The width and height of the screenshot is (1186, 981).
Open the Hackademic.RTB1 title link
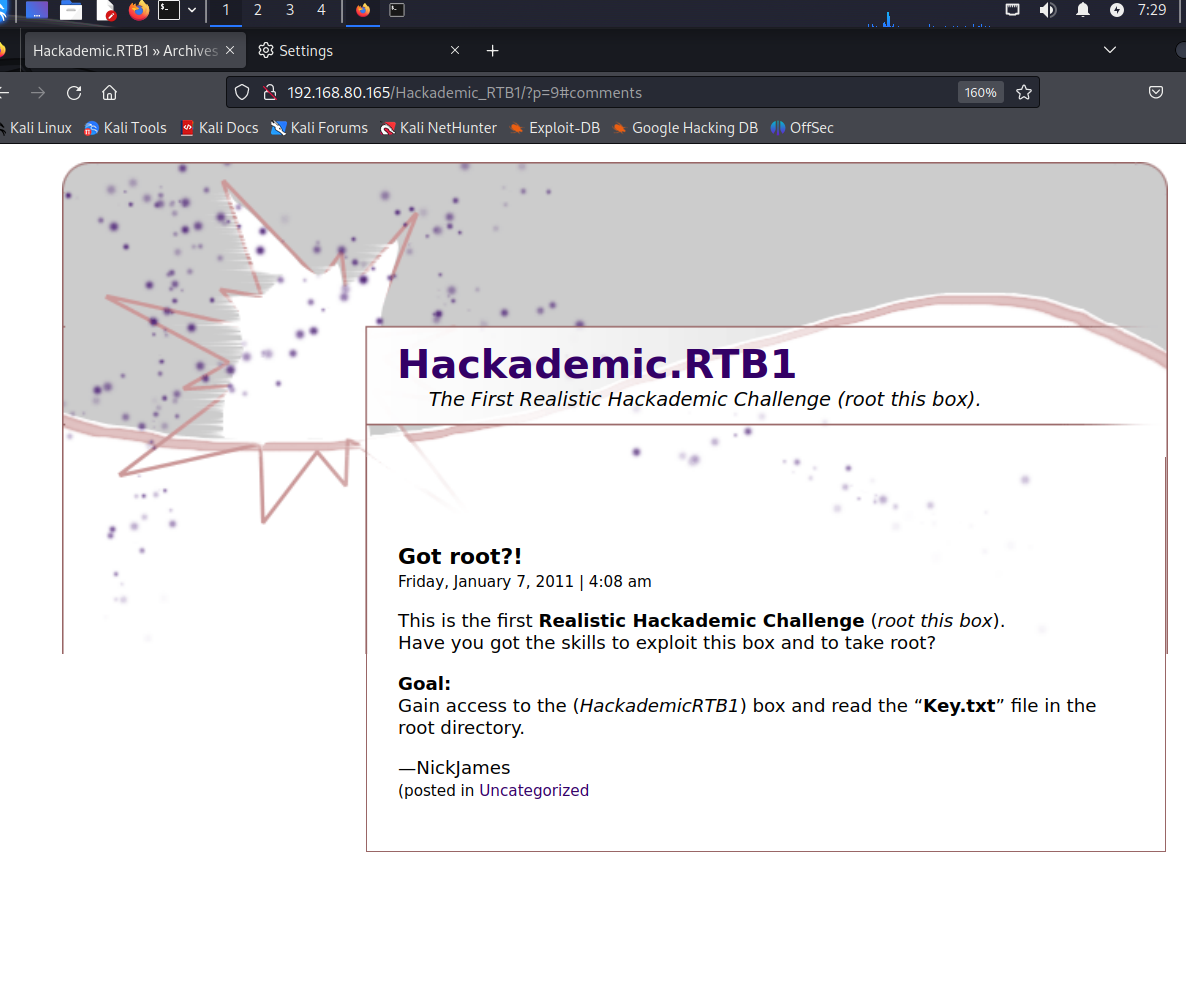pos(597,364)
